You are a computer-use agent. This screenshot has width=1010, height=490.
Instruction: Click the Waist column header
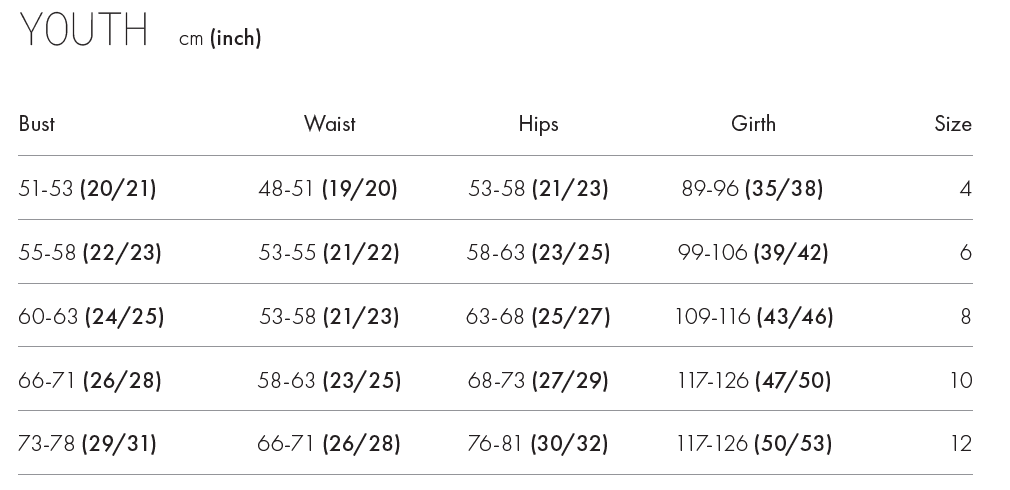point(329,124)
